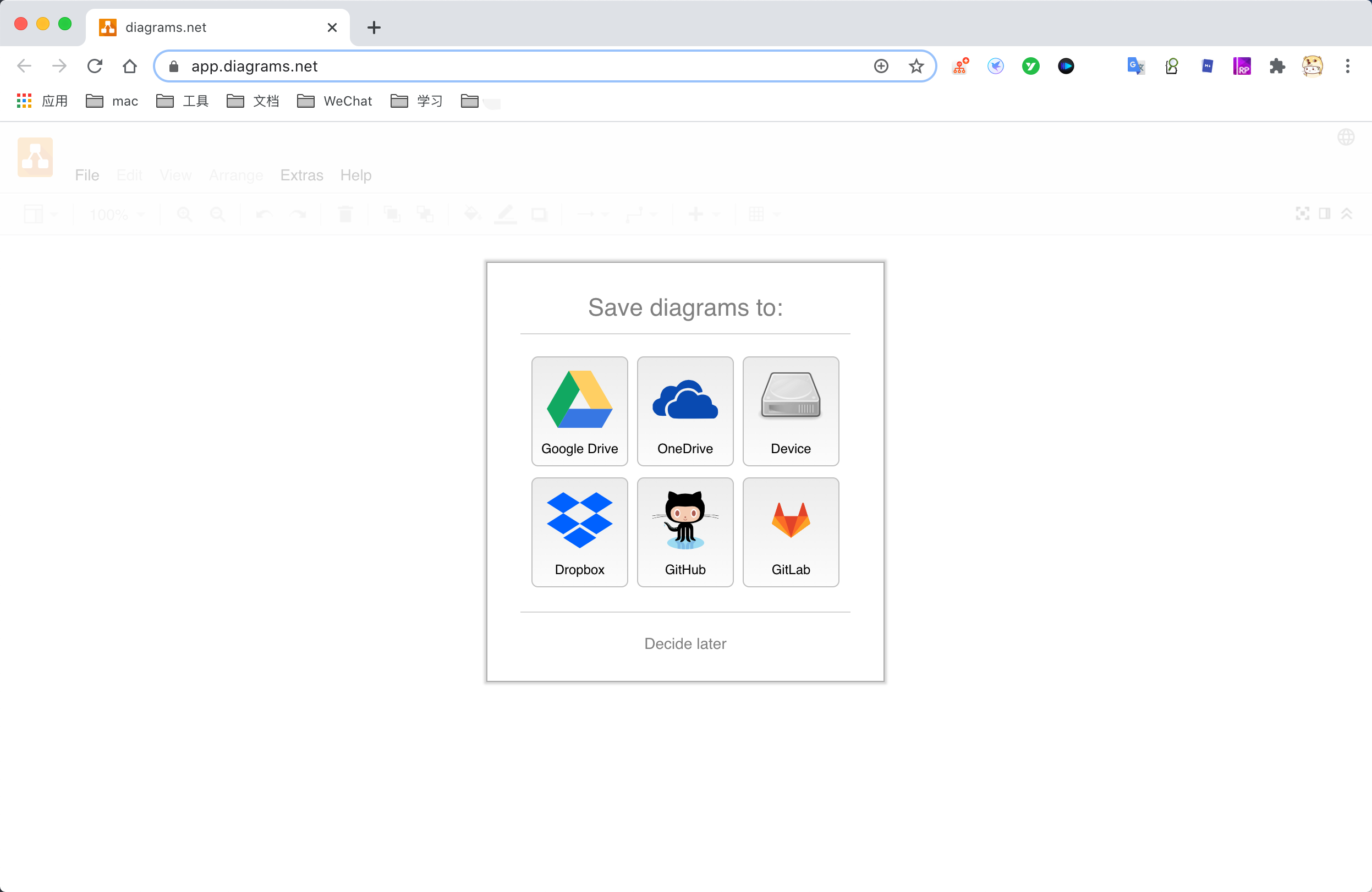Pick Dropbox as storage destination
Image resolution: width=1372 pixels, height=892 pixels.
(x=579, y=531)
